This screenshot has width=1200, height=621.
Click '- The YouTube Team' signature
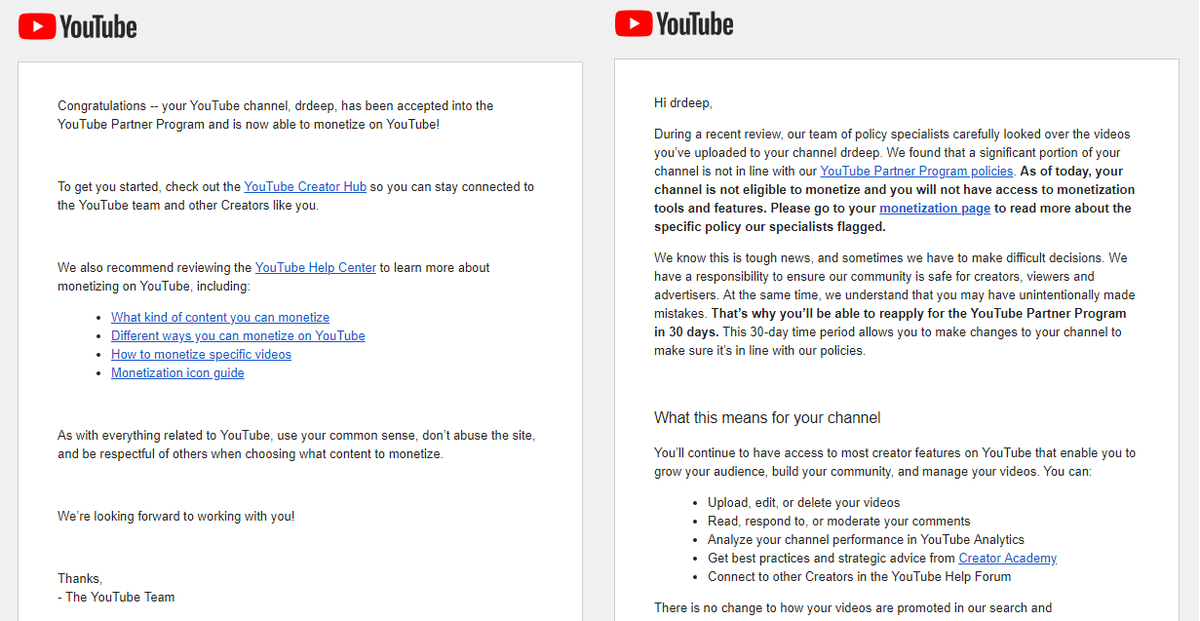pos(116,597)
